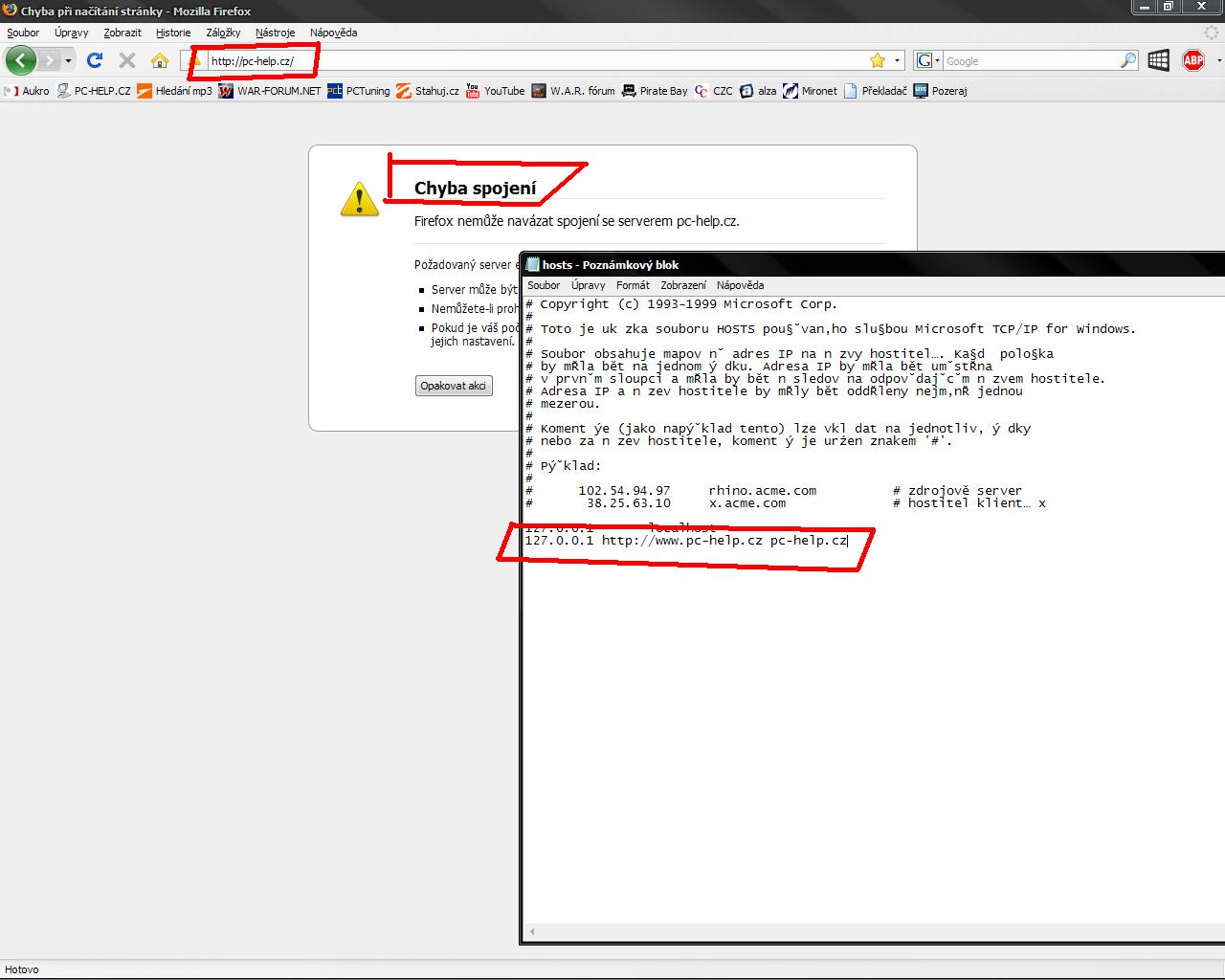This screenshot has height=980, width=1225.
Task: Click the Copyright Microsoft Corp. line in Notepad
Action: point(681,304)
